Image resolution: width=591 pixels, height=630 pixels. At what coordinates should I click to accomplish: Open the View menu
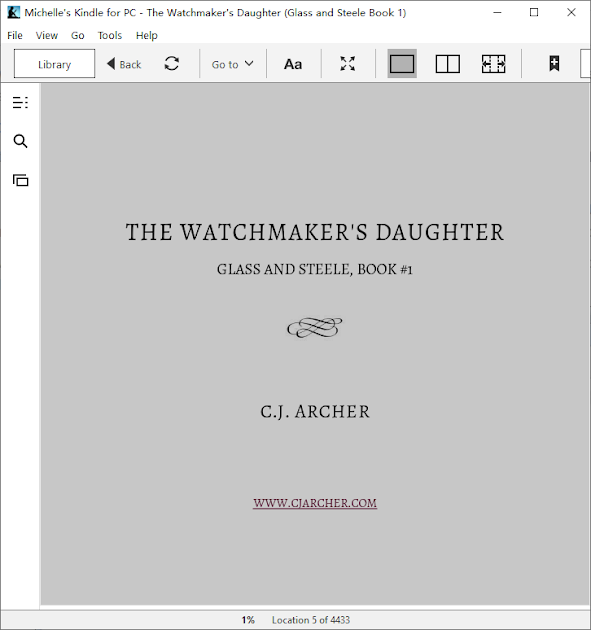click(47, 35)
